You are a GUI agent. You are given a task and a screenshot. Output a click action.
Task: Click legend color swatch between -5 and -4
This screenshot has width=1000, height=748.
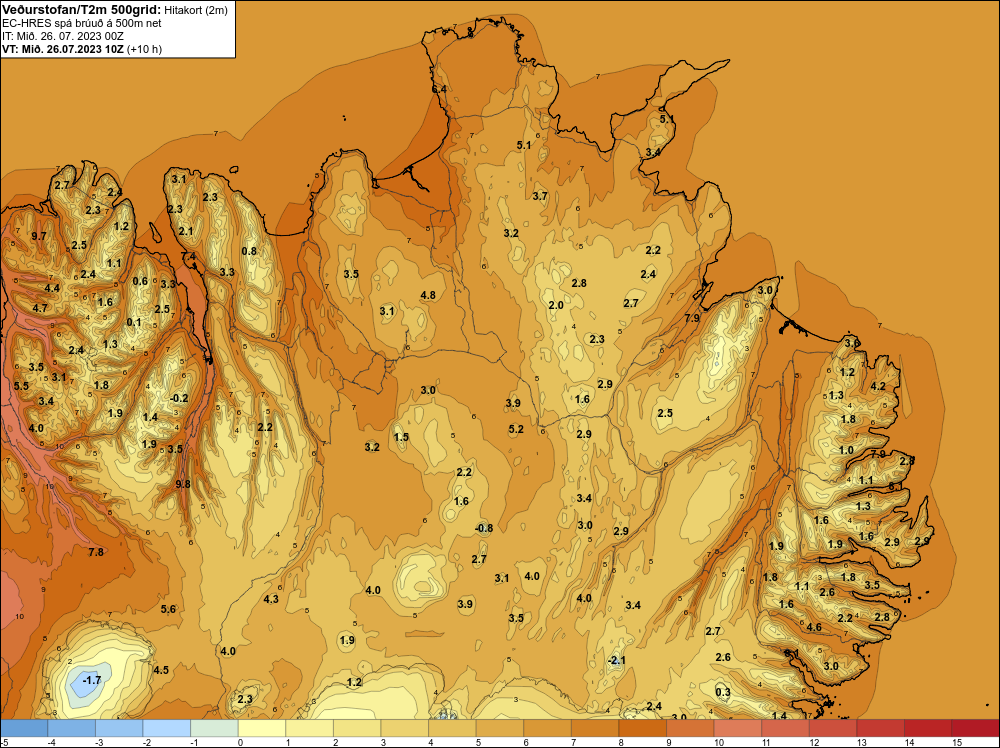point(24,728)
